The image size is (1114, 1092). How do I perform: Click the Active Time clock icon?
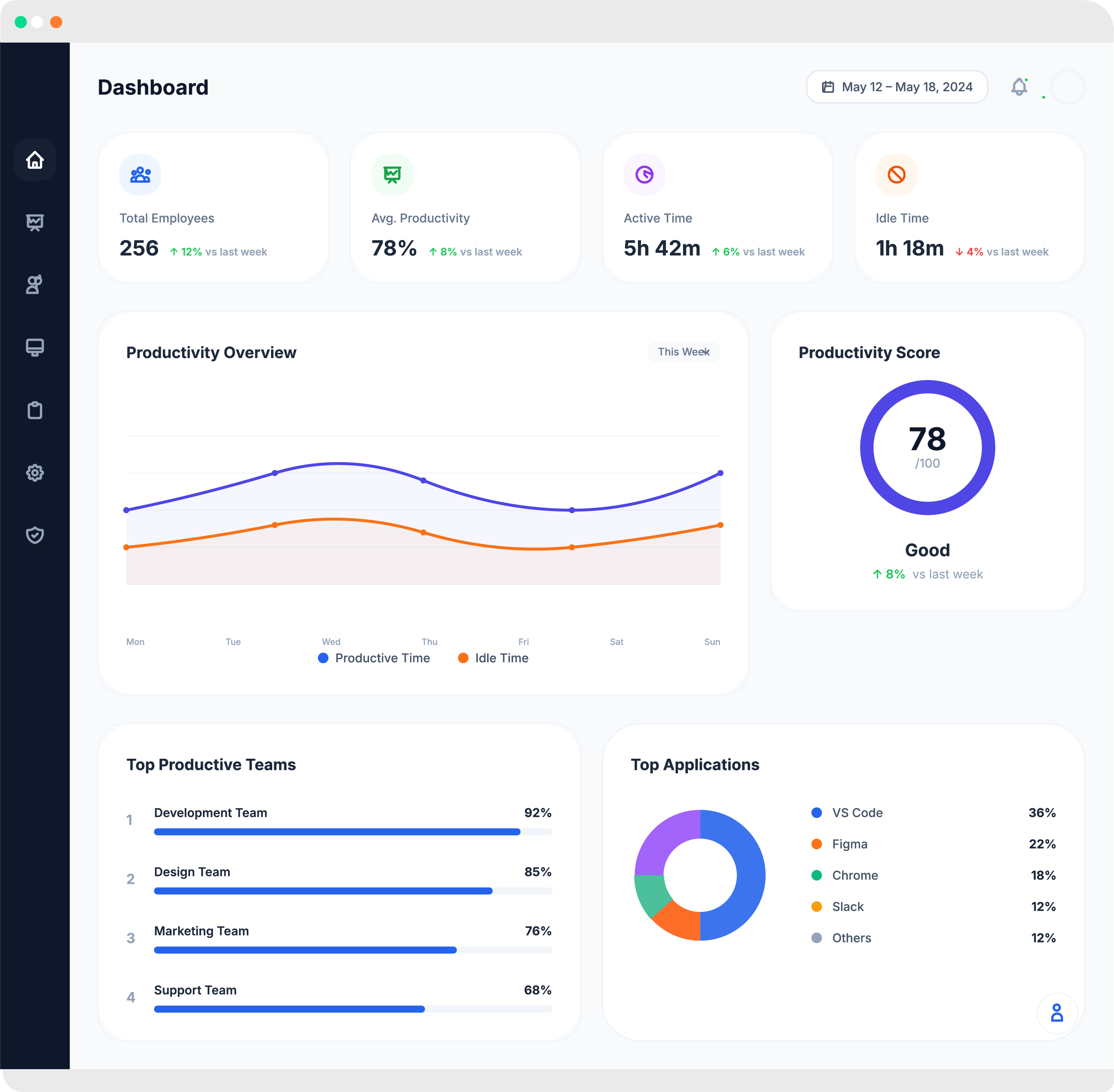click(x=644, y=174)
